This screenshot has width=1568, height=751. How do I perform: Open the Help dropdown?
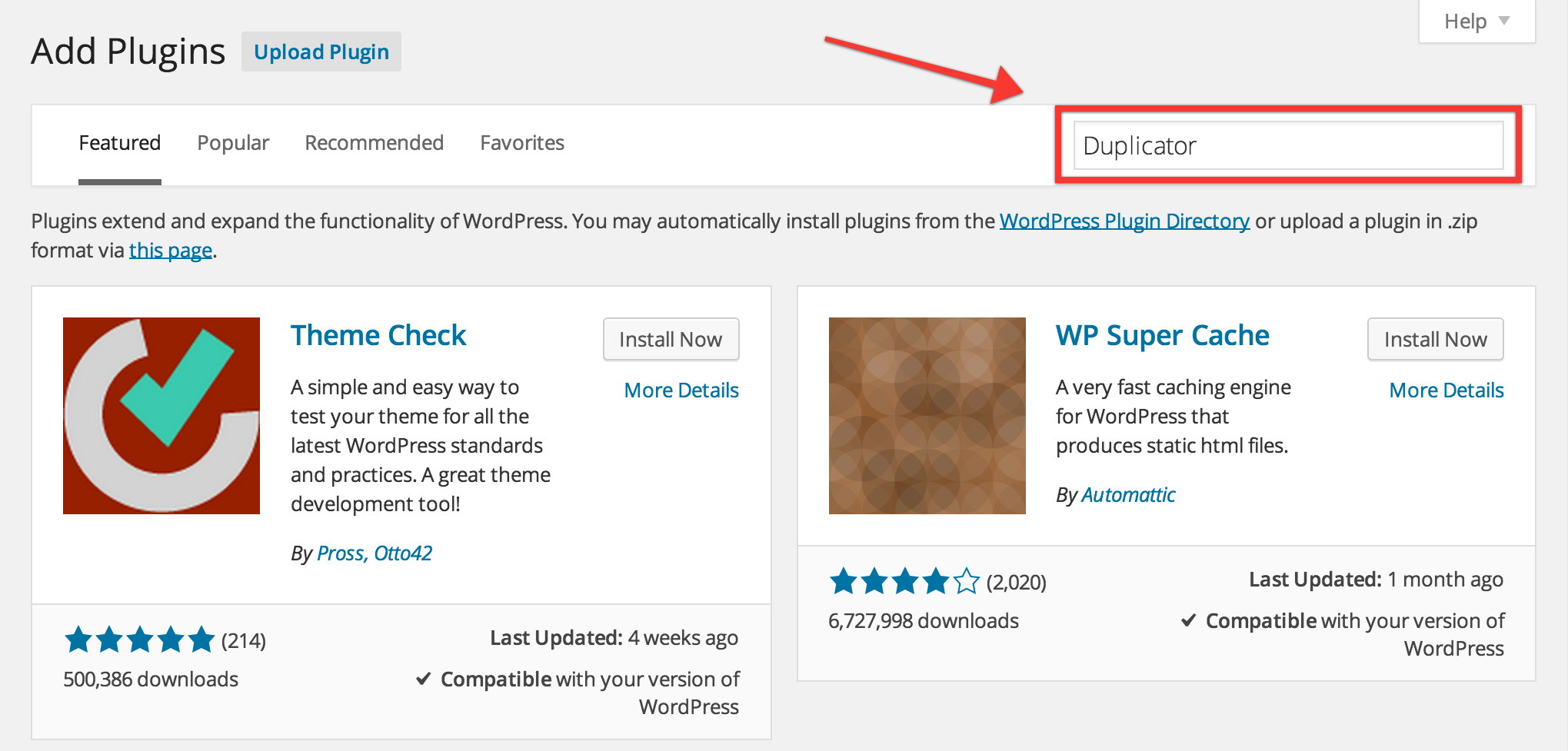[1476, 21]
